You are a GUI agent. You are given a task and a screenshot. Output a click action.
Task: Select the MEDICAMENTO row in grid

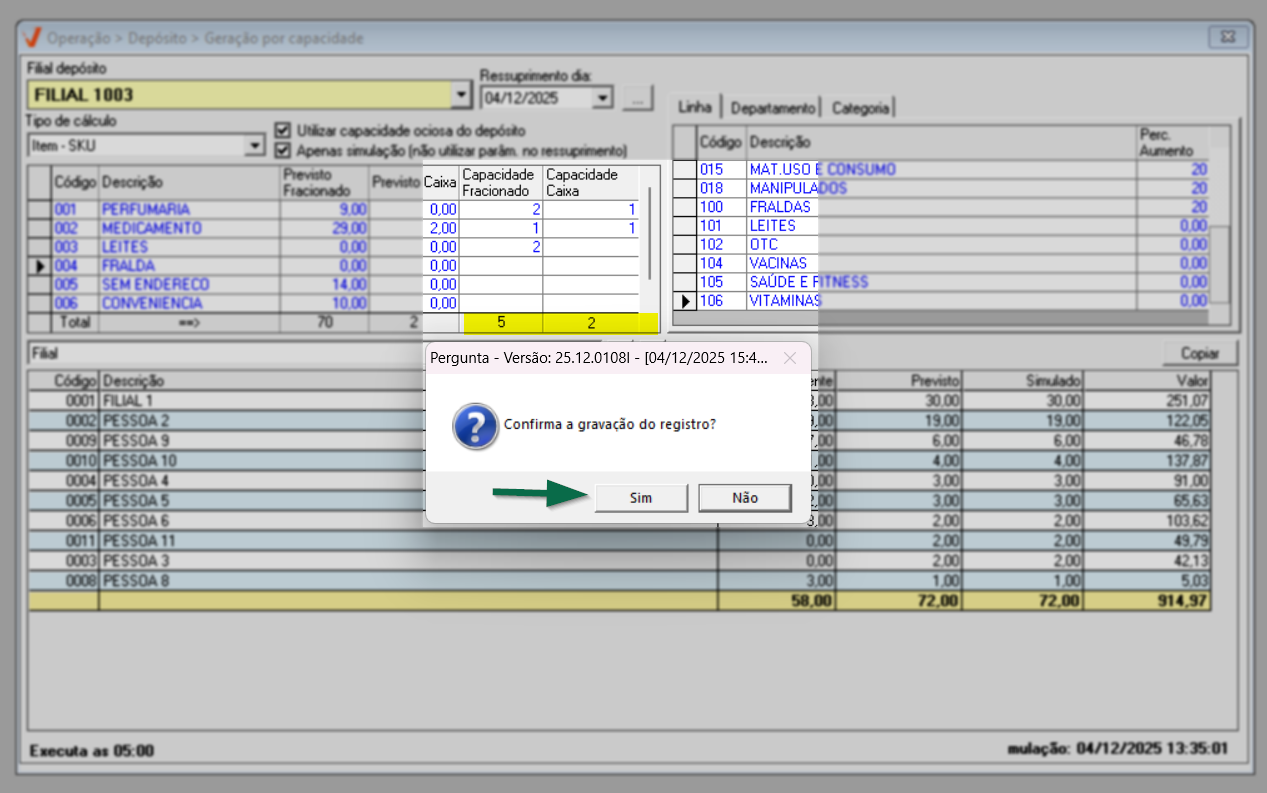coord(151,228)
